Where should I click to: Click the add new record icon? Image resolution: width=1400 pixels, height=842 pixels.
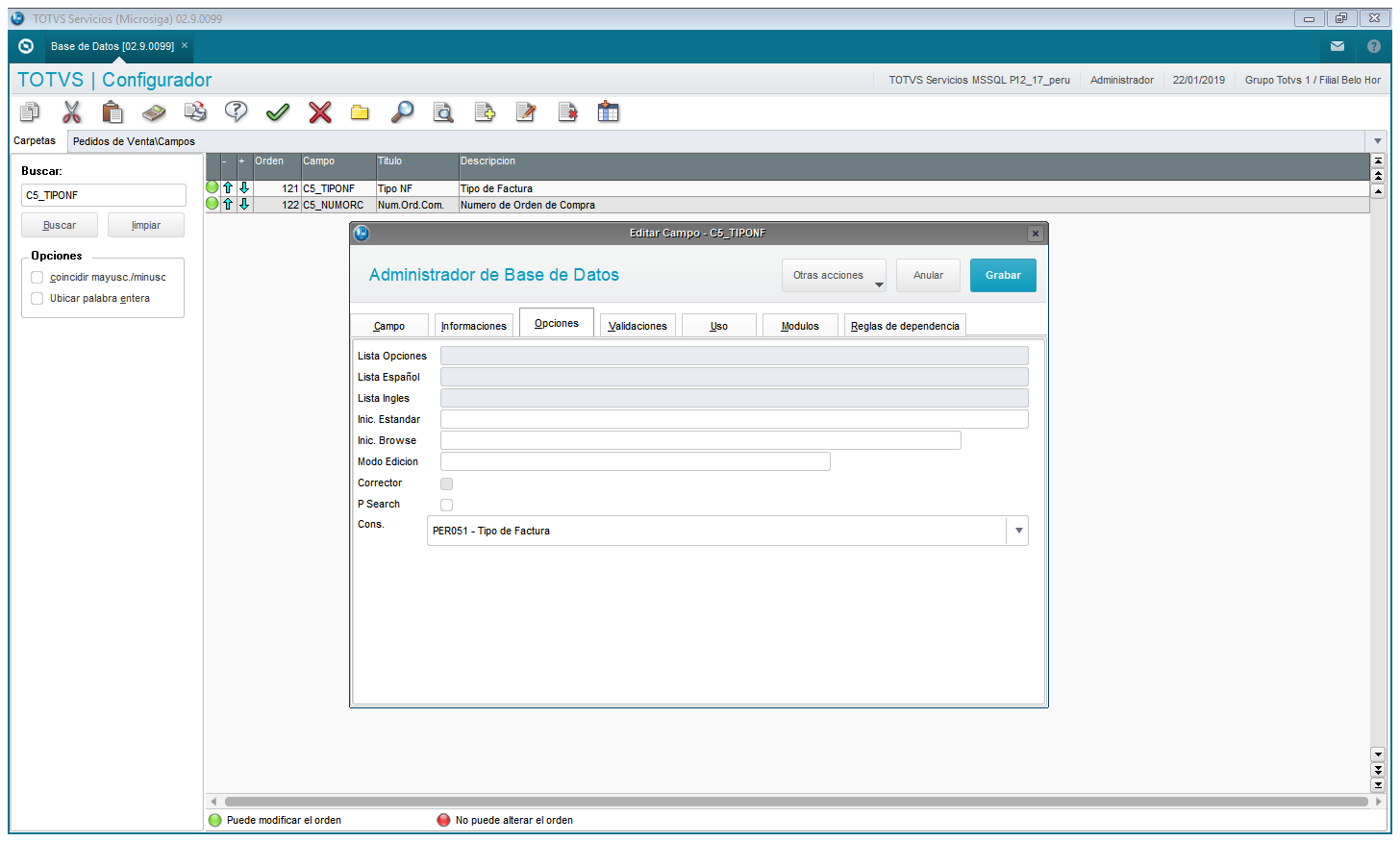(485, 112)
